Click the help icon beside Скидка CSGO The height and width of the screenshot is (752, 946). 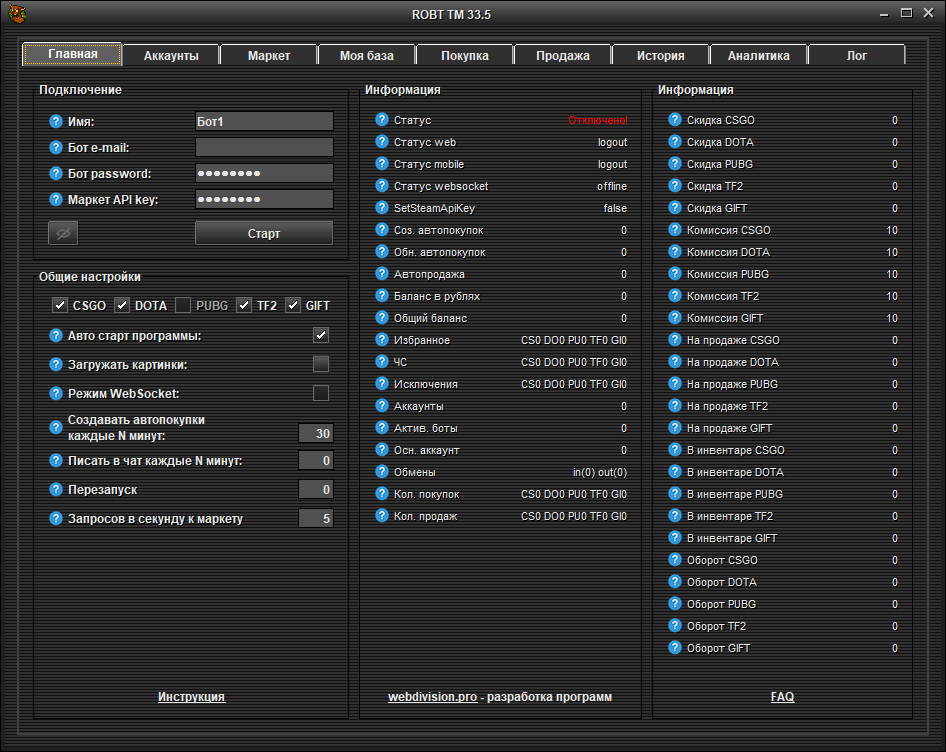674,120
